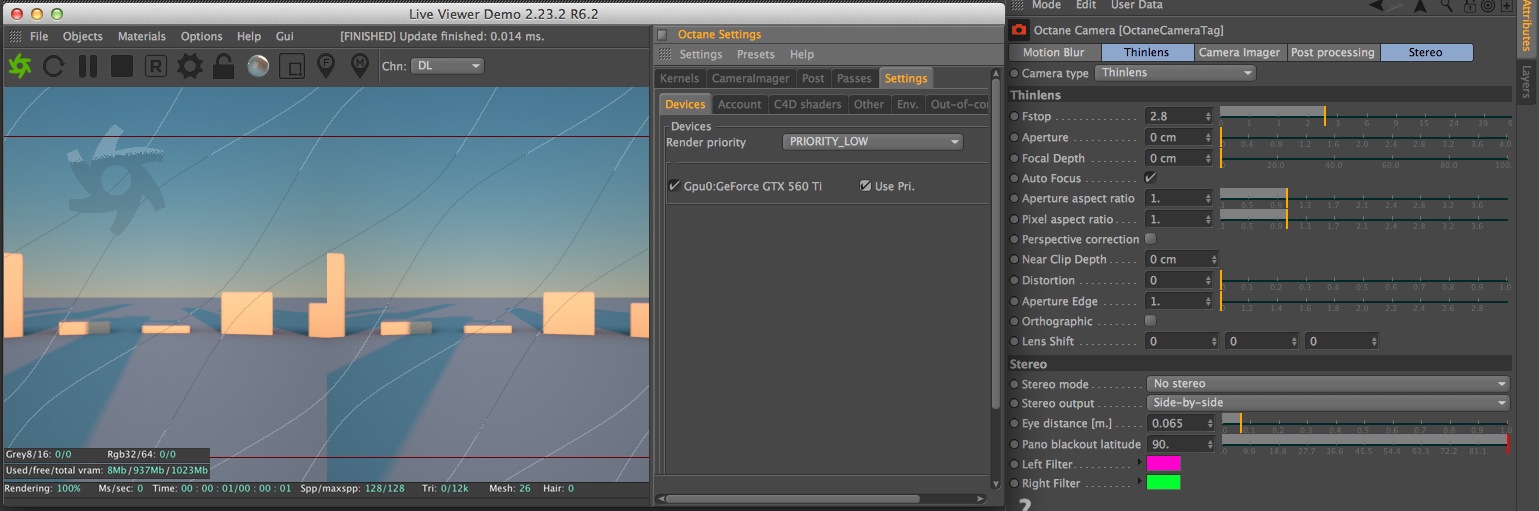
Task: Open the C4D shaders sub-tab
Action: [x=807, y=104]
